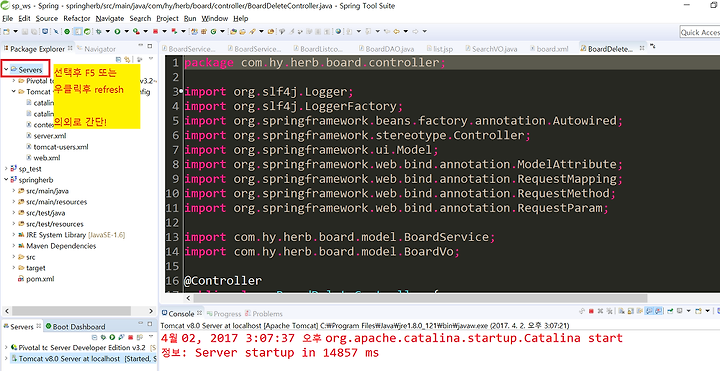Screen dimensions: 720x371
Task: Select the web.xml file under Tomcat
Action: point(43,158)
